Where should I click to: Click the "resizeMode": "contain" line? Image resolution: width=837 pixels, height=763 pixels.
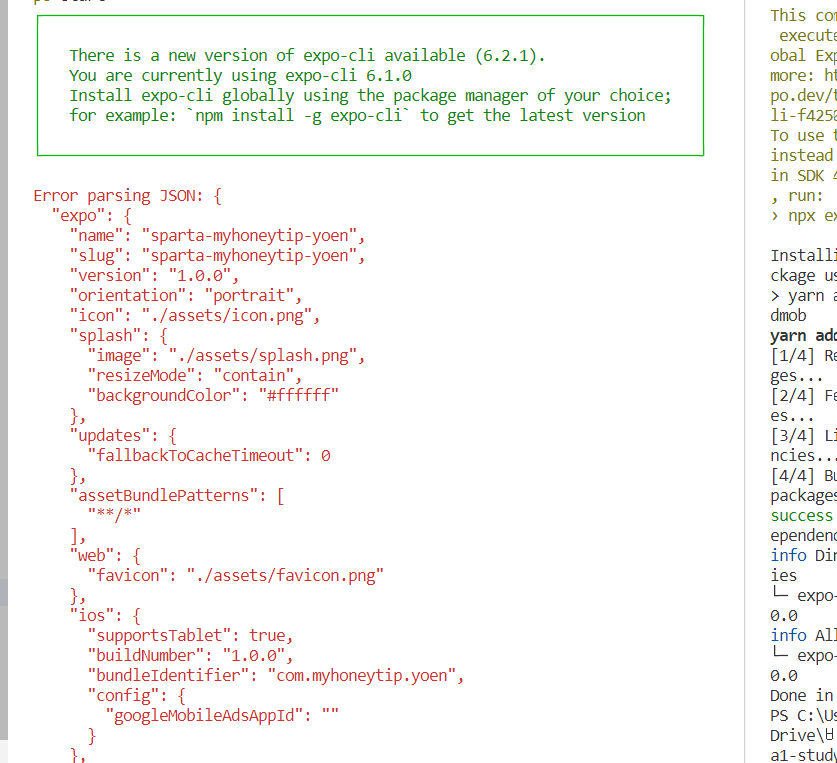pos(195,376)
